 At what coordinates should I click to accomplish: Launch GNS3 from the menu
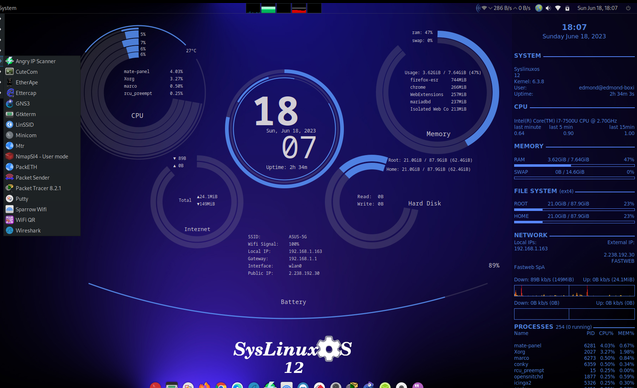(x=42, y=103)
